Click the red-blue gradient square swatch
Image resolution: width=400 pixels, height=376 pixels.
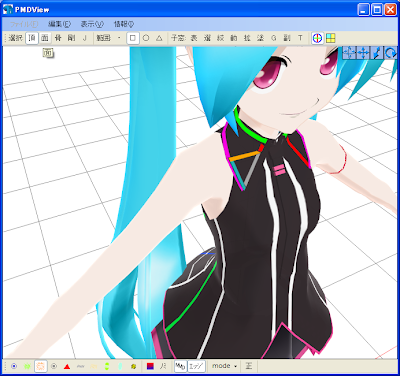150,366
